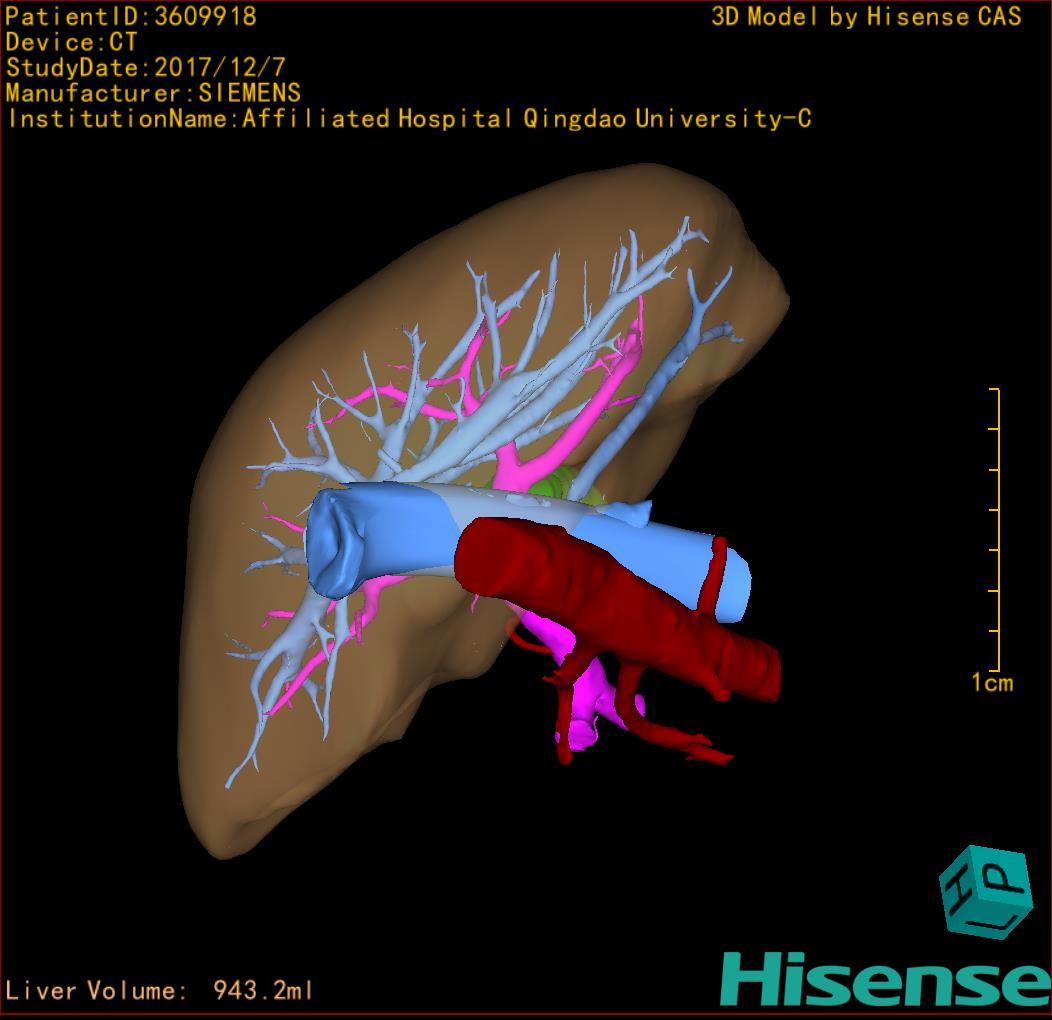Viewport: 1052px width, 1020px height.
Task: Click the yellow scale ruler
Action: tap(997, 530)
